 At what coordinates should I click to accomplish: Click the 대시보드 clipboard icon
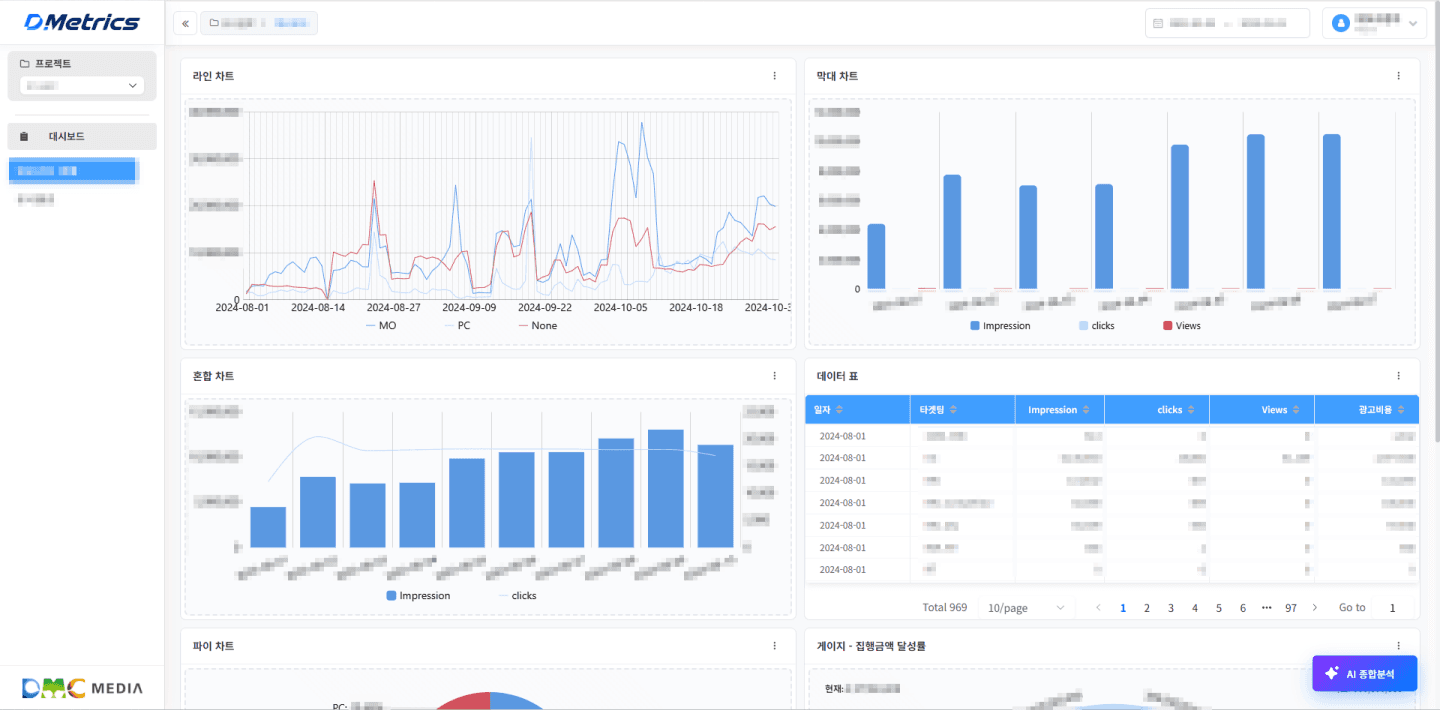pyautogui.click(x=24, y=136)
